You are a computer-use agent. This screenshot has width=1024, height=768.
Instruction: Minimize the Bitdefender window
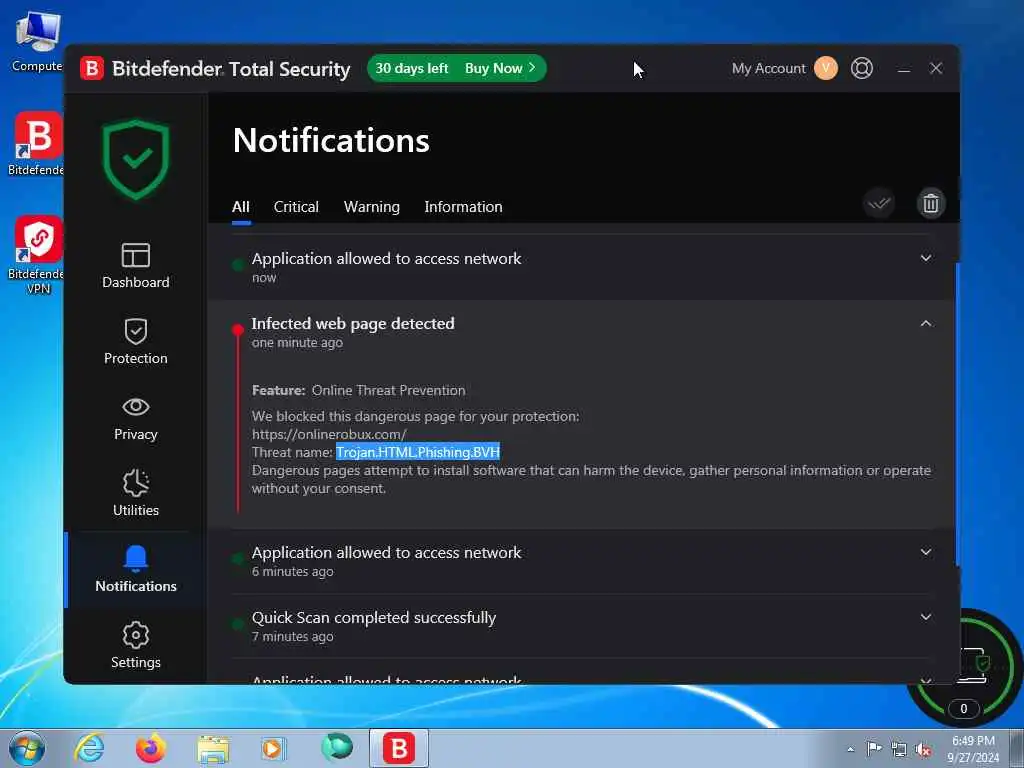tap(904, 69)
